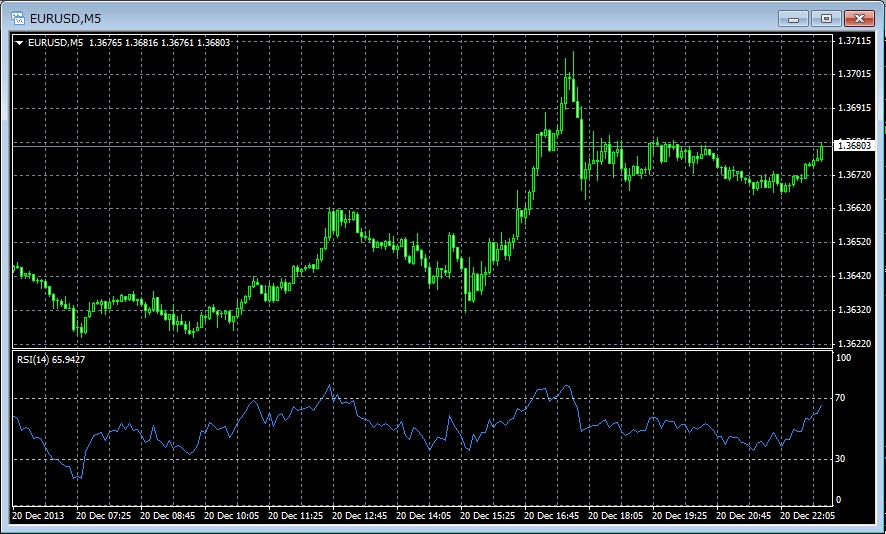This screenshot has width=886, height=534.
Task: Maximize the EURUSD,M5 chart window
Action: point(826,18)
